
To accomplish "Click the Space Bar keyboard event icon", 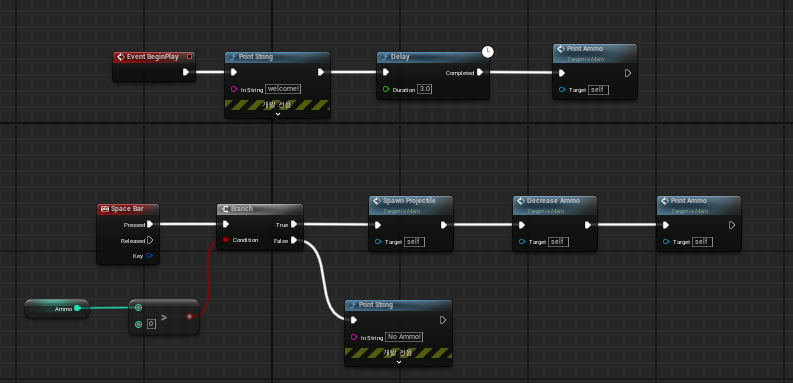I will [x=105, y=209].
